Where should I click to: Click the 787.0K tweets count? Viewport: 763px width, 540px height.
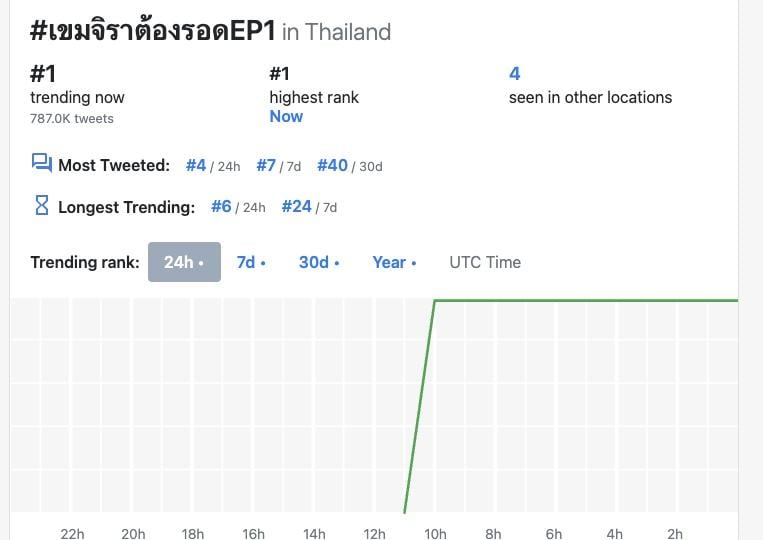pos(72,119)
